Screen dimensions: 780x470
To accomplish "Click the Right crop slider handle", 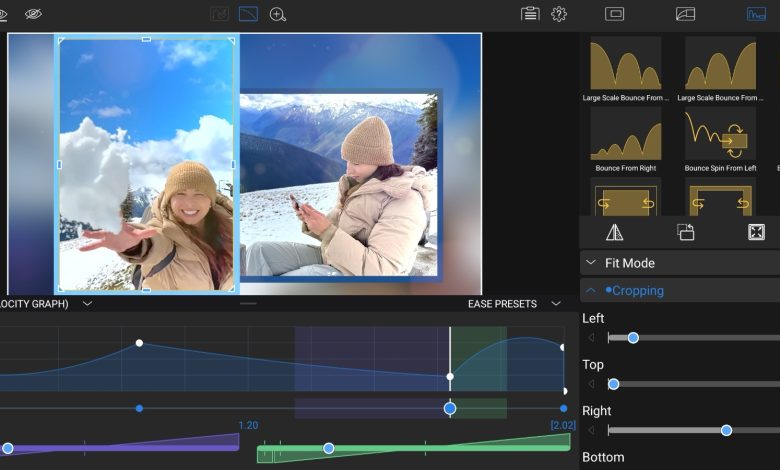I will click(726, 430).
